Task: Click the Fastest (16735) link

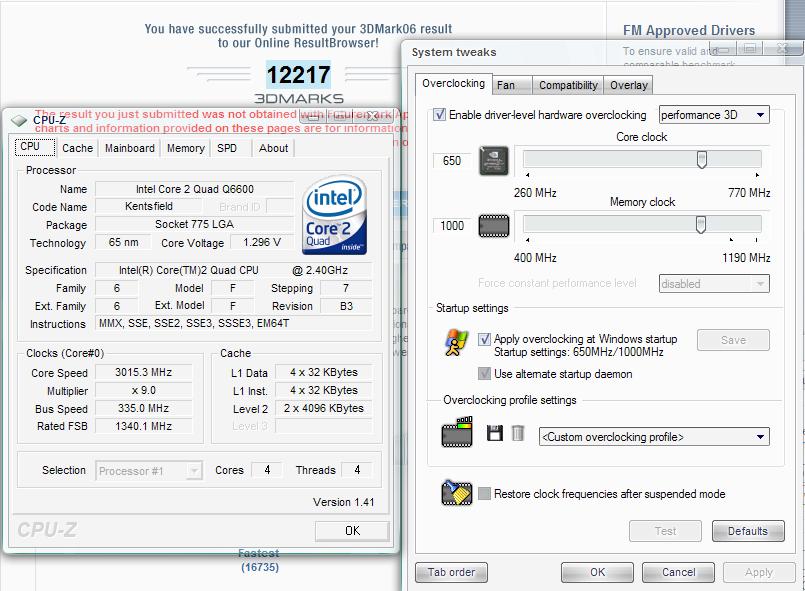Action: click(x=259, y=561)
